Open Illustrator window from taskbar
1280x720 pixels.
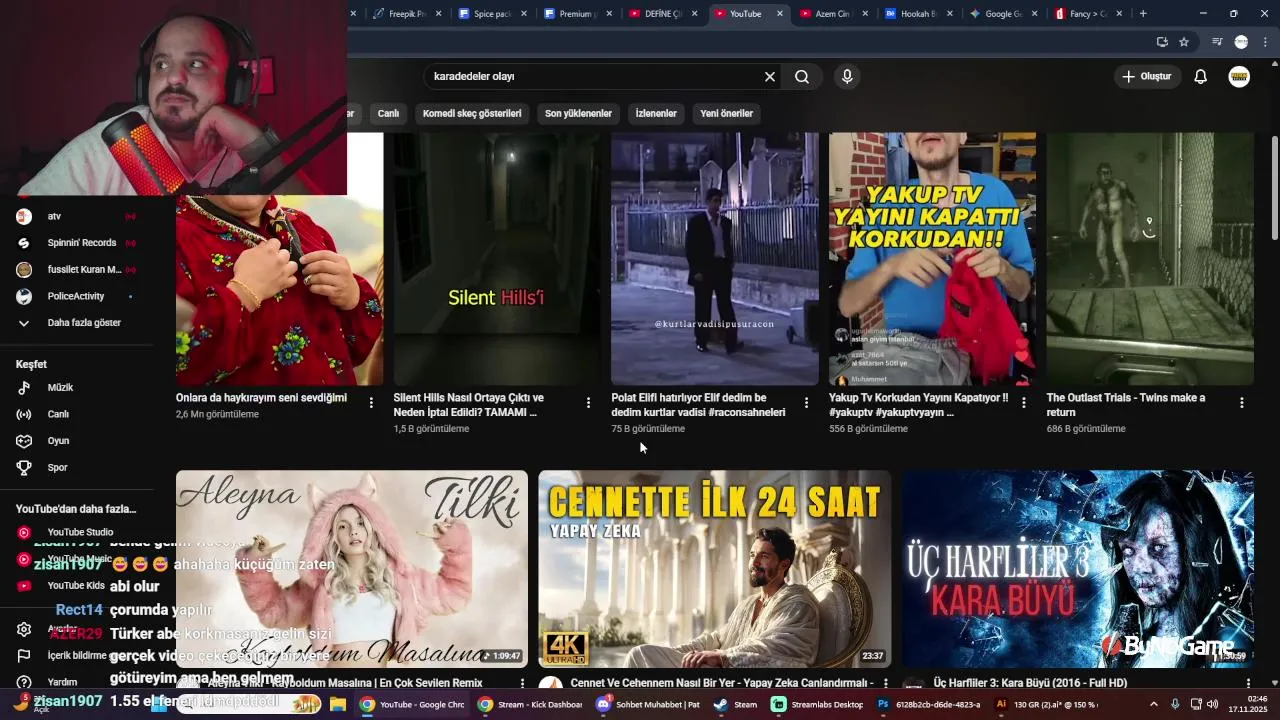point(1047,704)
